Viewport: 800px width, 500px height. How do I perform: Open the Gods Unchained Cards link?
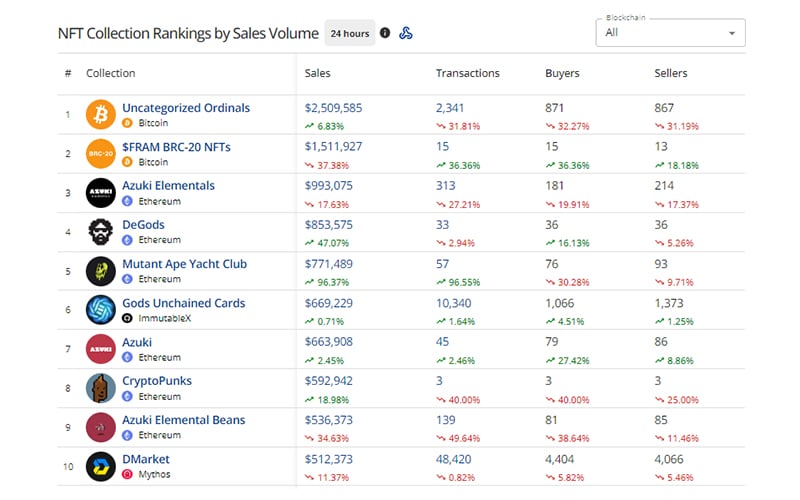(184, 303)
